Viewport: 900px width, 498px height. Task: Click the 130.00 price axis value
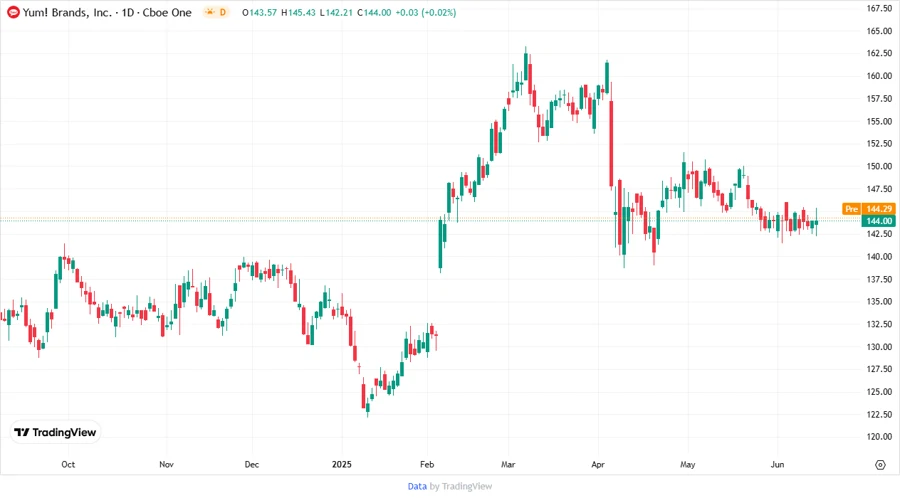(879, 347)
